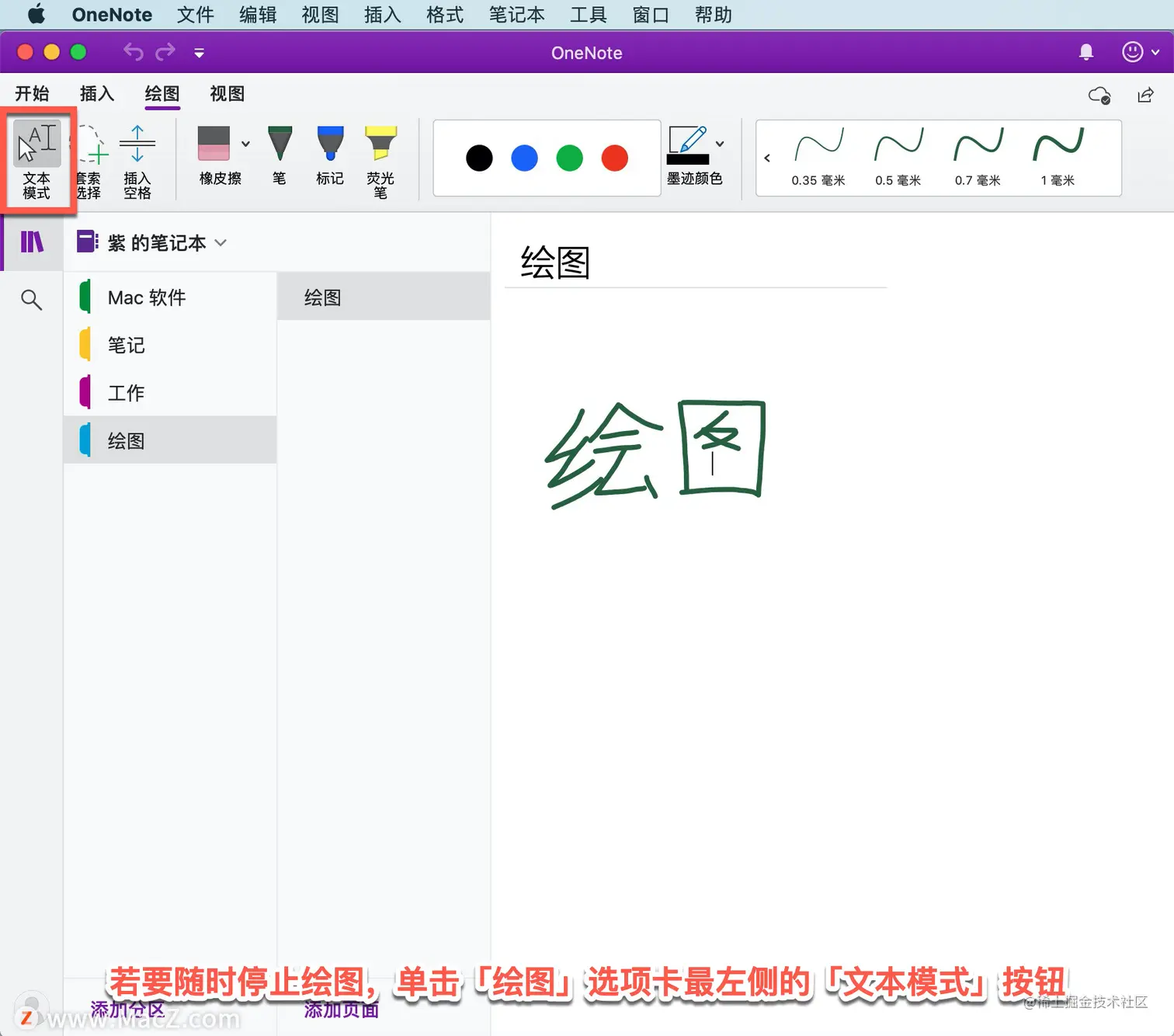Select the Marker (标记) tool

[330, 155]
